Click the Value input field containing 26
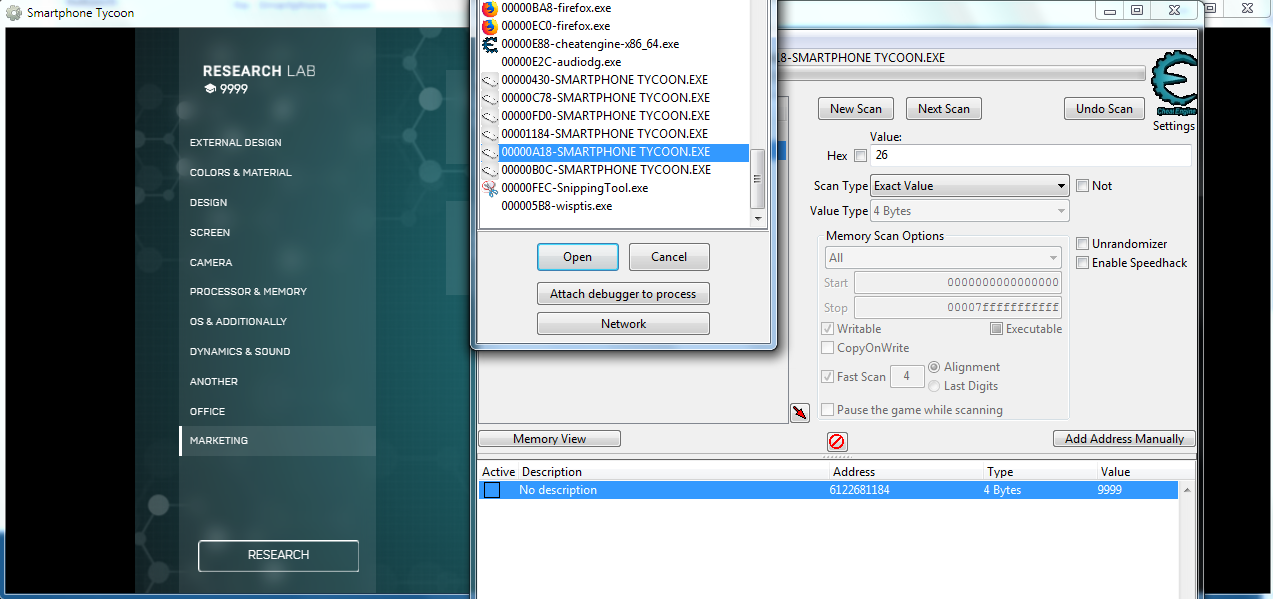1273x599 pixels. click(x=1031, y=156)
